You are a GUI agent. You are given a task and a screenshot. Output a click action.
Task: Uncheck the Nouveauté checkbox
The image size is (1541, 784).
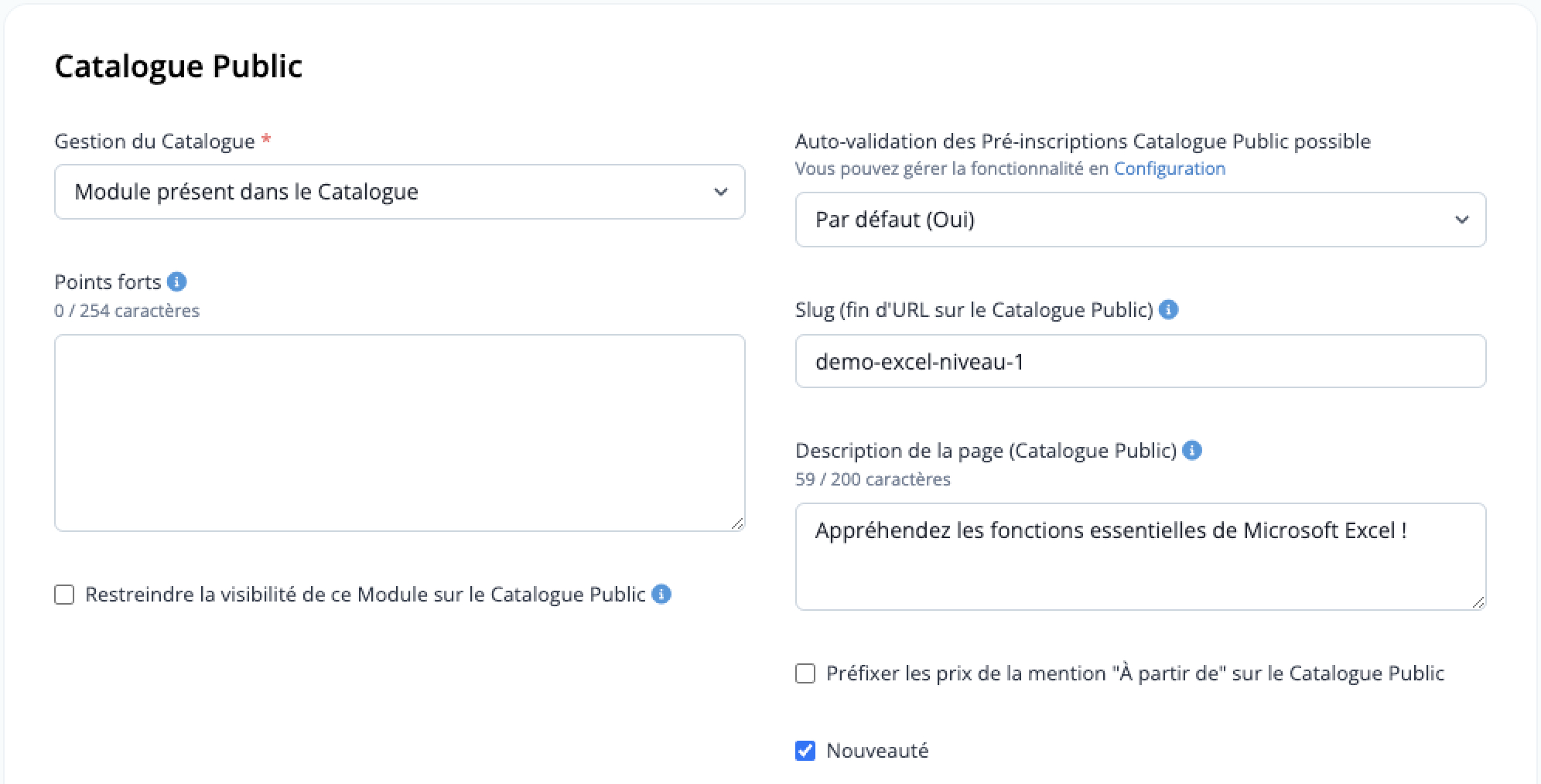tap(805, 751)
